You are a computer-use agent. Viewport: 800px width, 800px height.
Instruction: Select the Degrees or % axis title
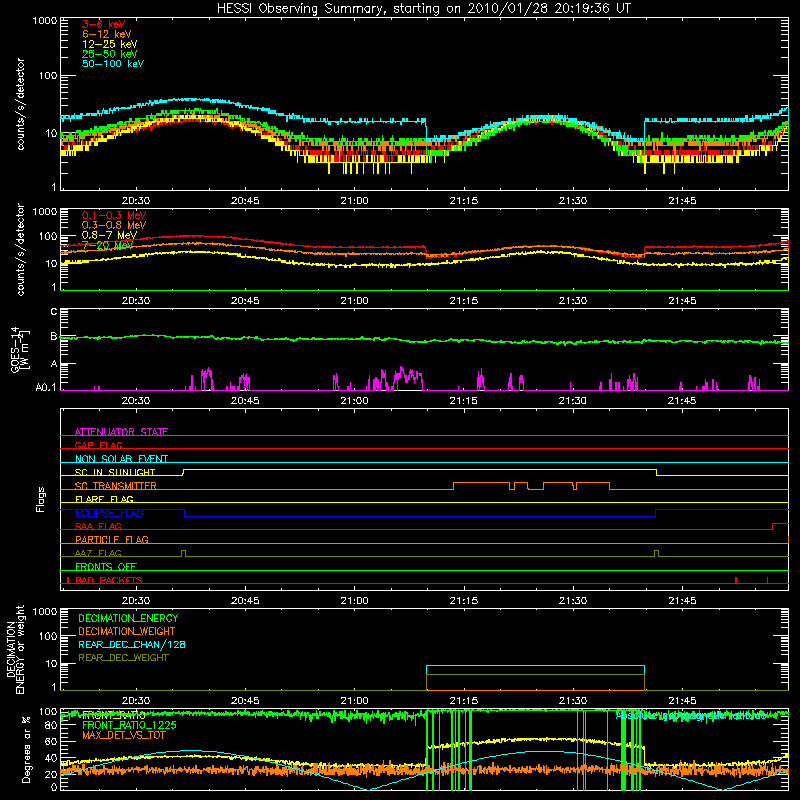tap(27, 749)
